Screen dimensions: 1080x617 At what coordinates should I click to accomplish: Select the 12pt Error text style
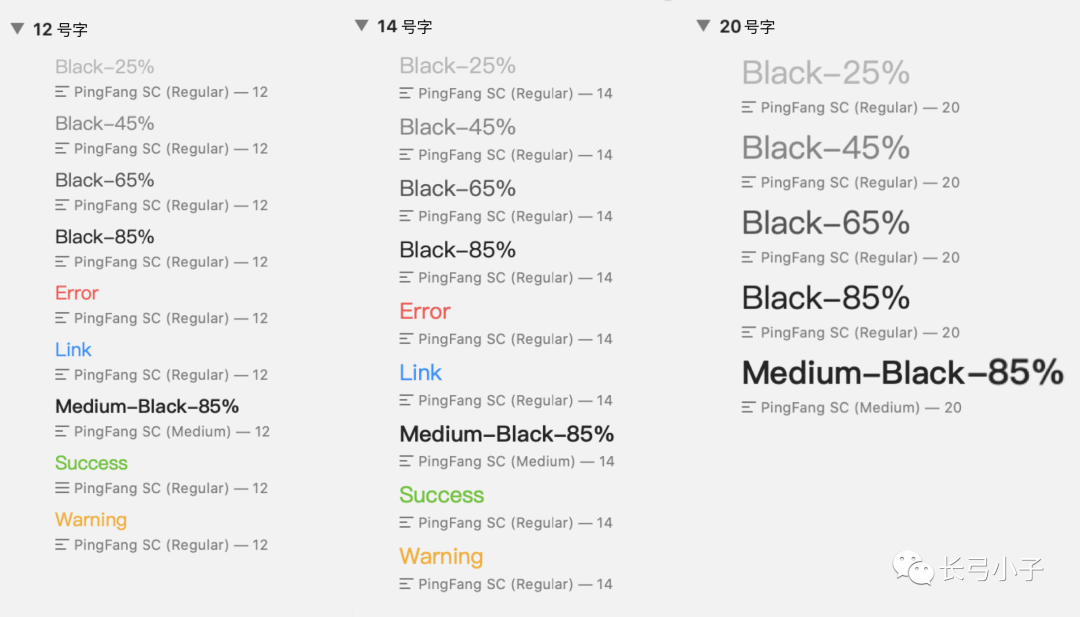pos(76,293)
